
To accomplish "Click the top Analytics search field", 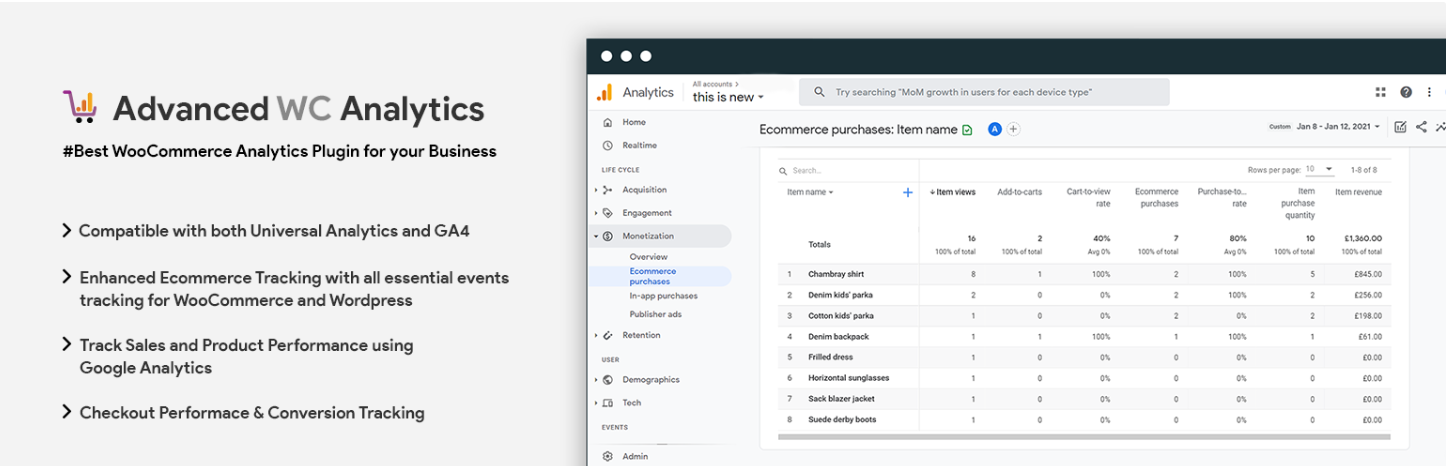I will coord(984,92).
